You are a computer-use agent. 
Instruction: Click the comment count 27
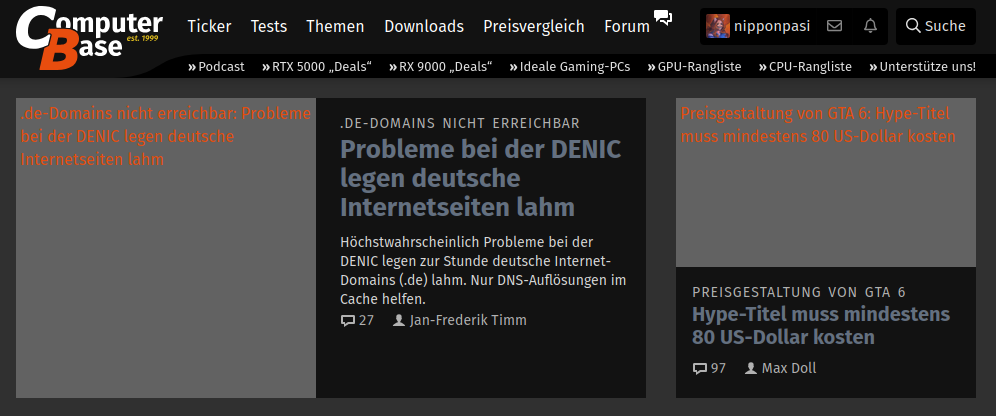(x=367, y=320)
